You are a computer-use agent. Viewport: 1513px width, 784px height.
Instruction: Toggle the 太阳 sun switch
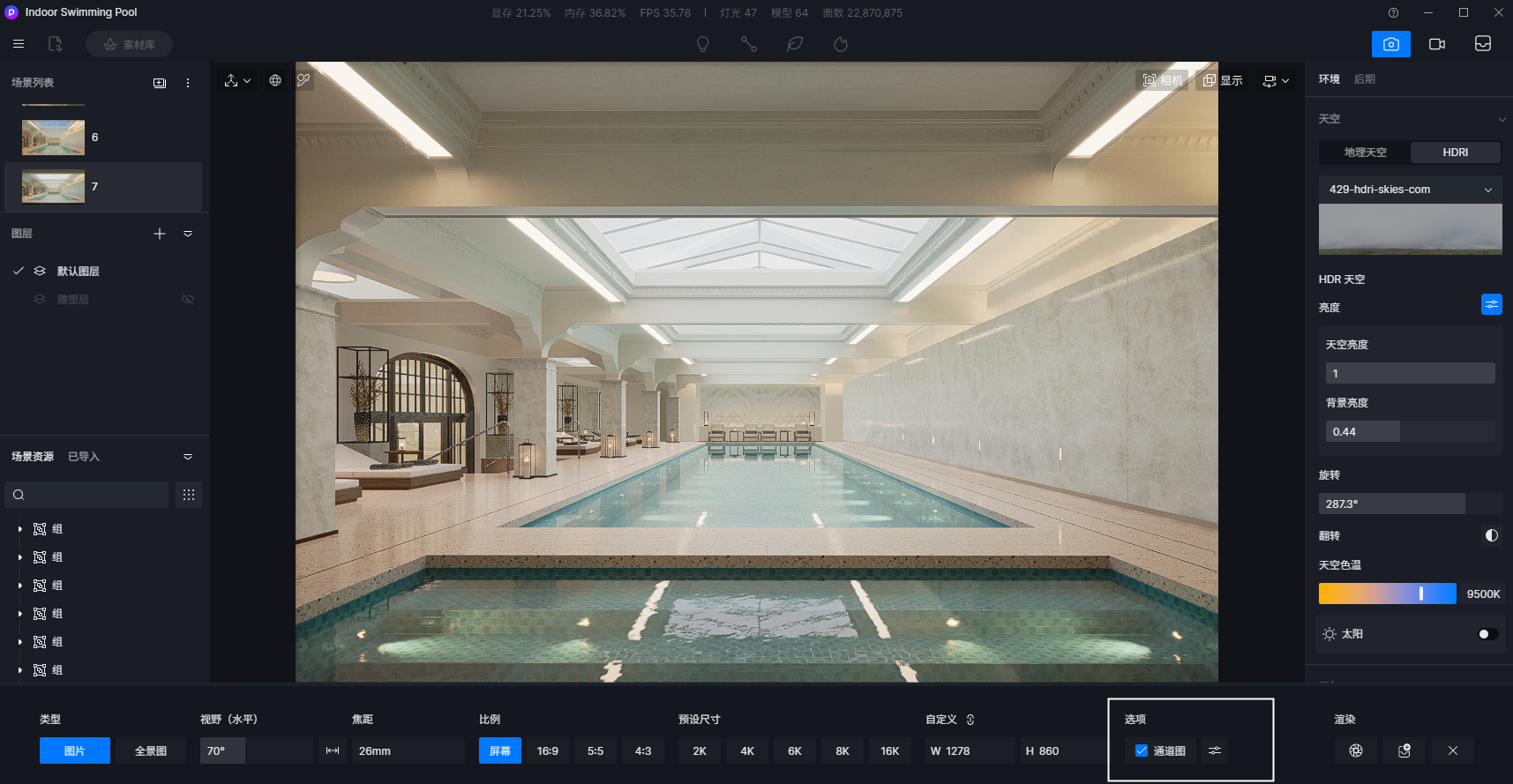1487,634
